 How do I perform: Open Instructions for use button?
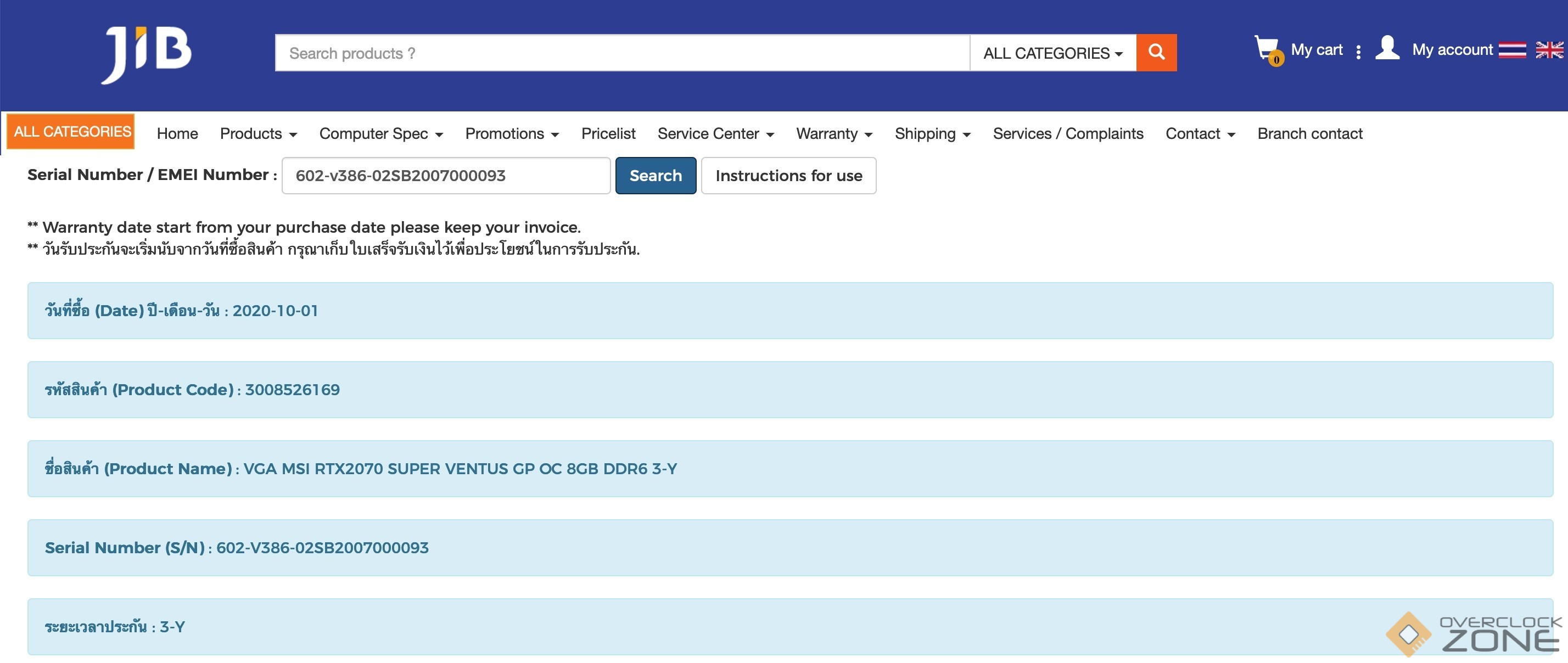pyautogui.click(x=788, y=175)
